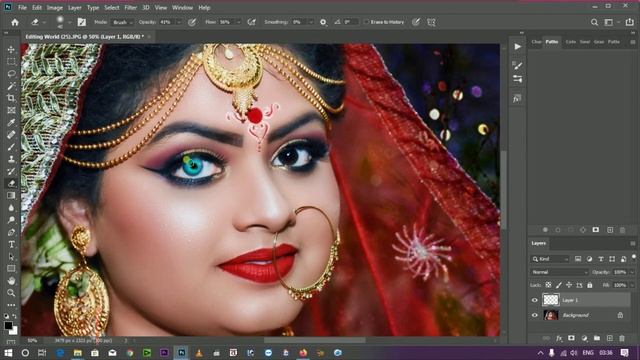Open the Edit Toolbar three-dots button

[x=11, y=305]
